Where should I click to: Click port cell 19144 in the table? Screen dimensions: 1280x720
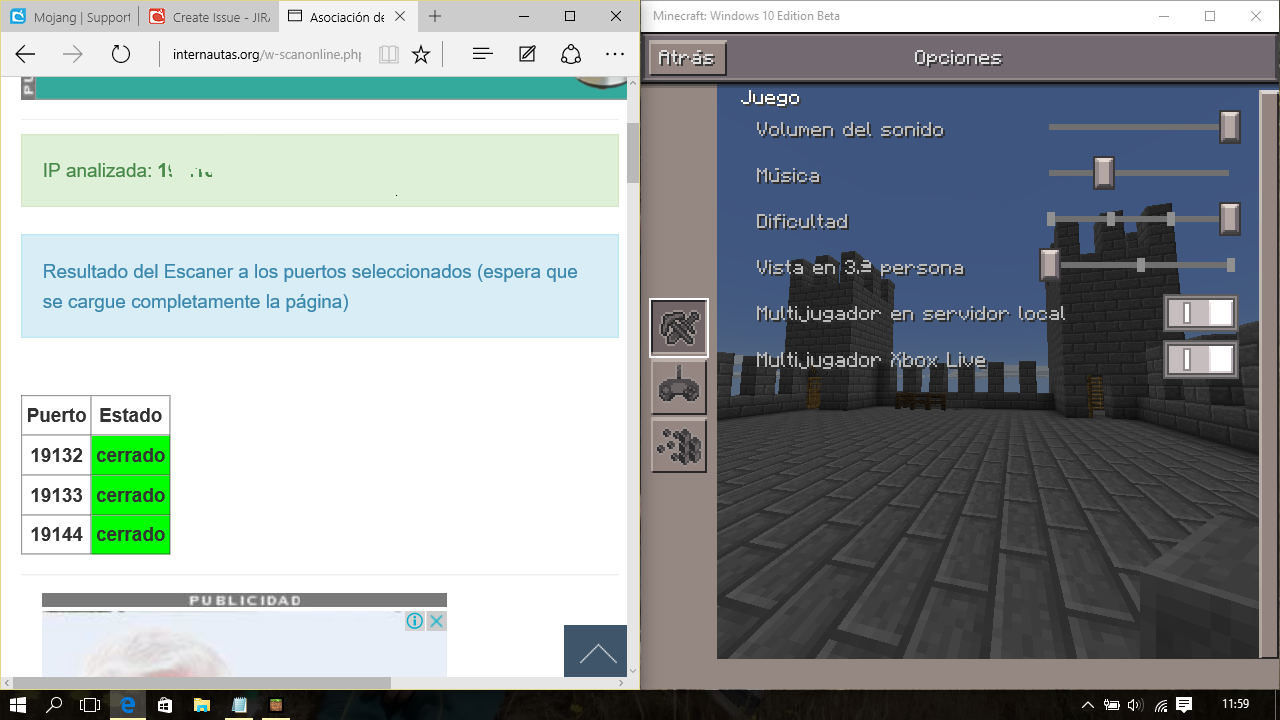[56, 534]
